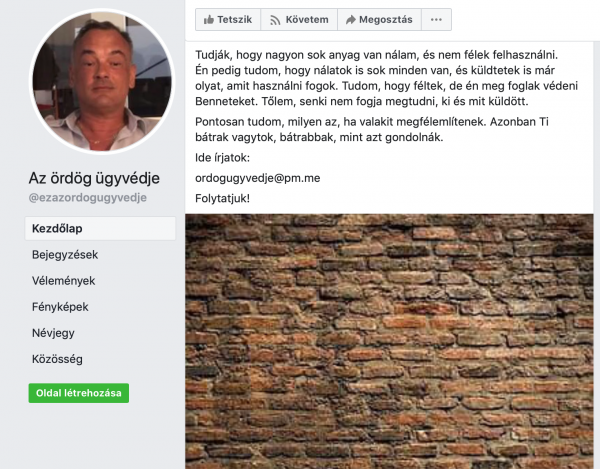Open the brick wall post image

coord(389,341)
